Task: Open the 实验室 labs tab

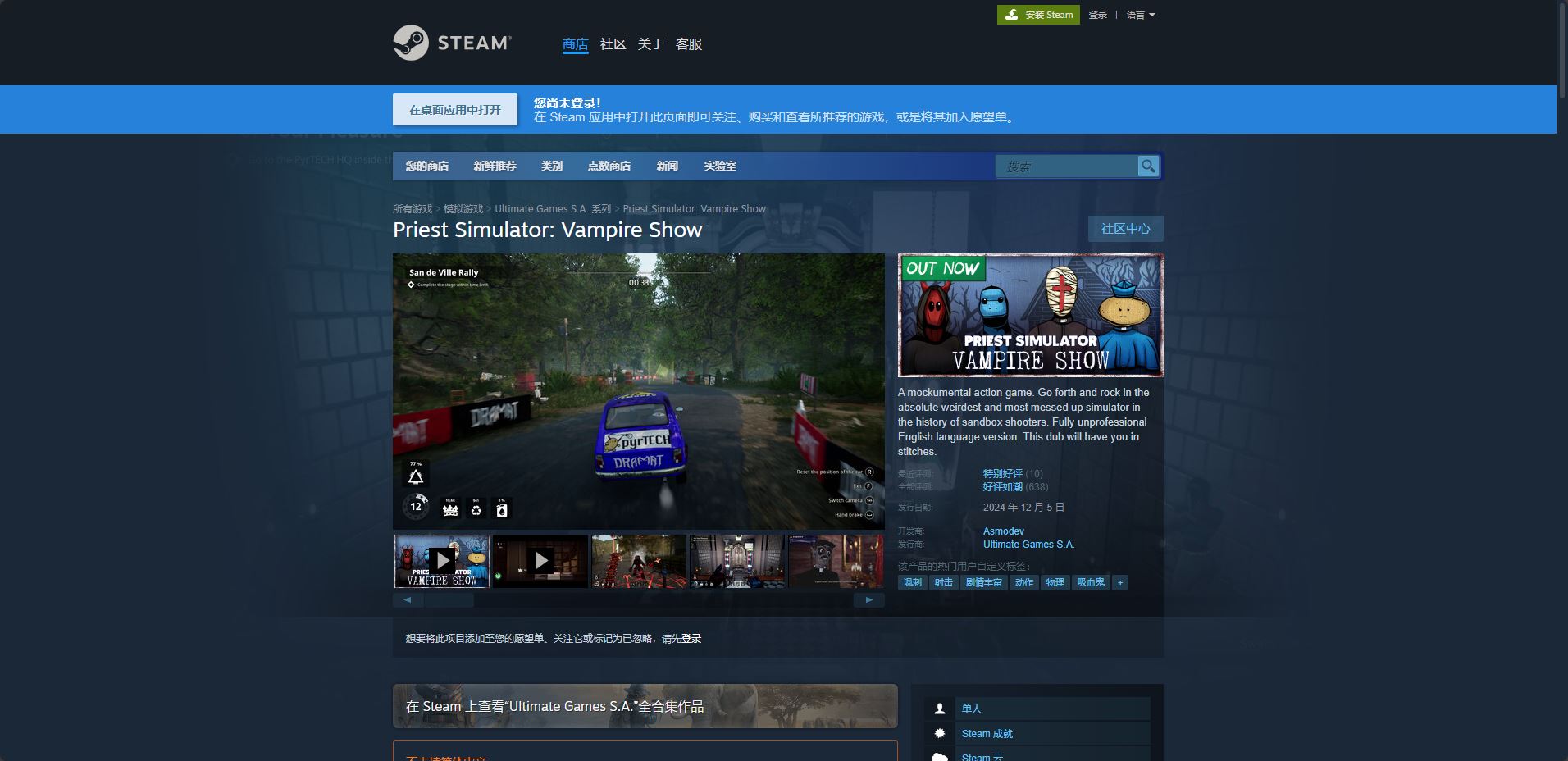Action: pos(720,166)
